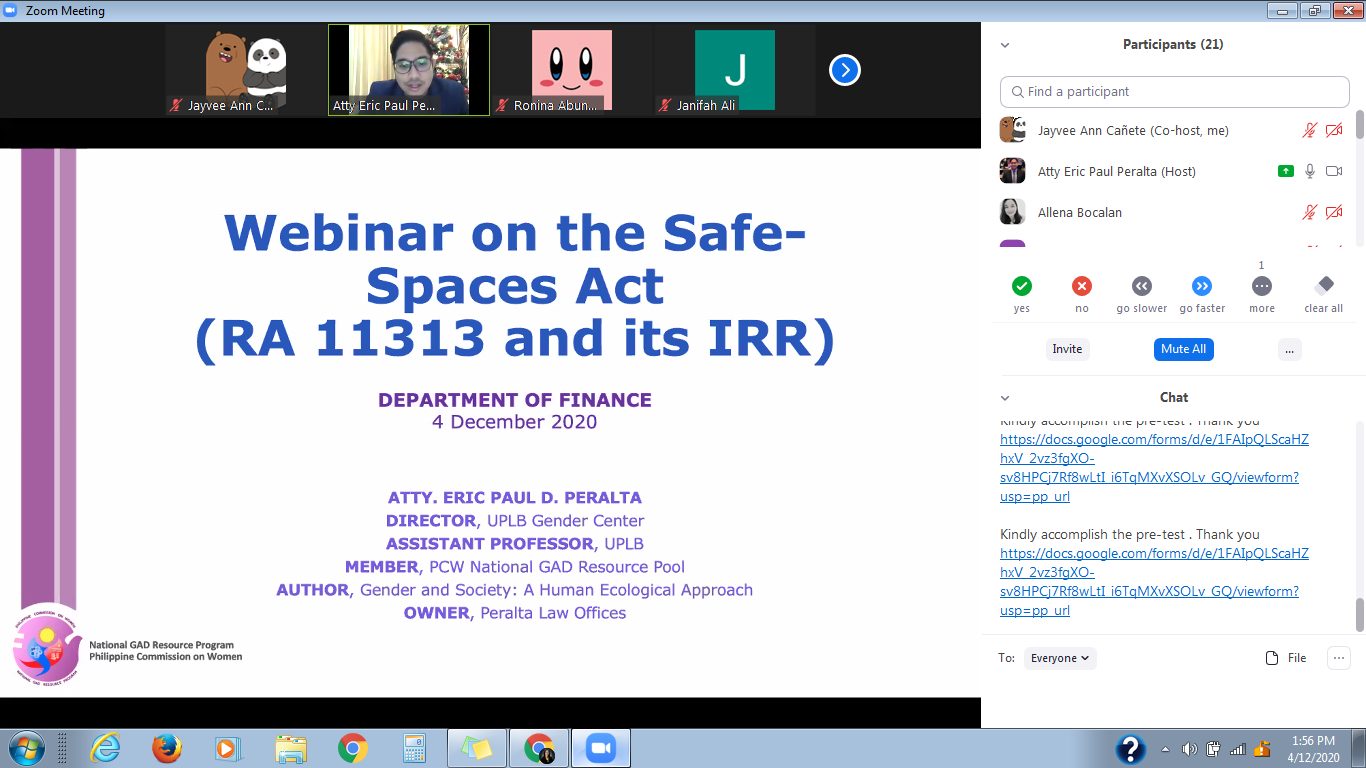
Task: Open the volume speaker tray icon
Action: [1189, 749]
